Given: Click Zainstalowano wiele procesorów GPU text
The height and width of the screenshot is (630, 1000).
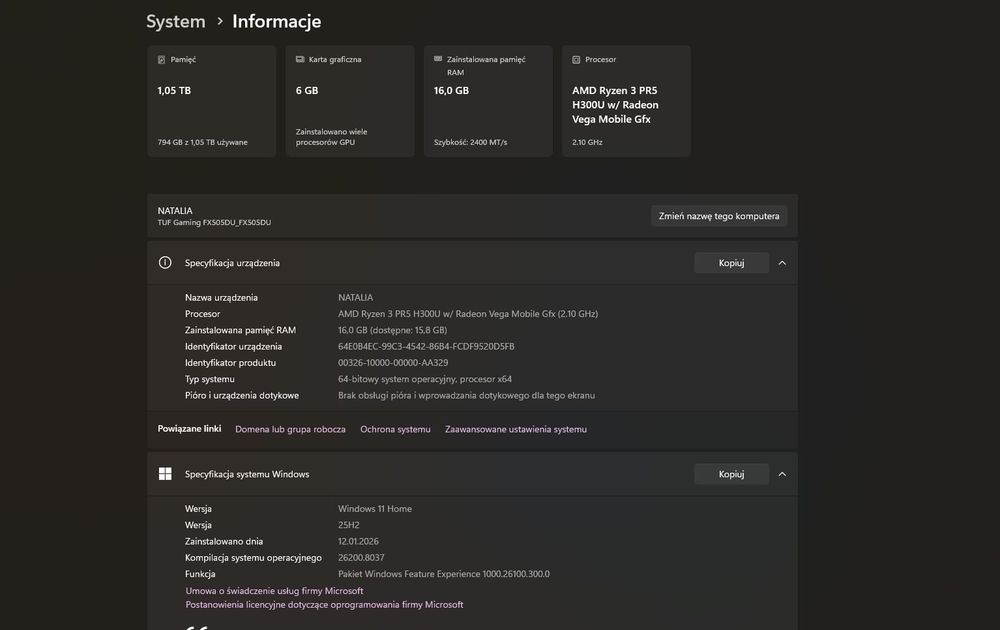Looking at the screenshot, I should (332, 137).
